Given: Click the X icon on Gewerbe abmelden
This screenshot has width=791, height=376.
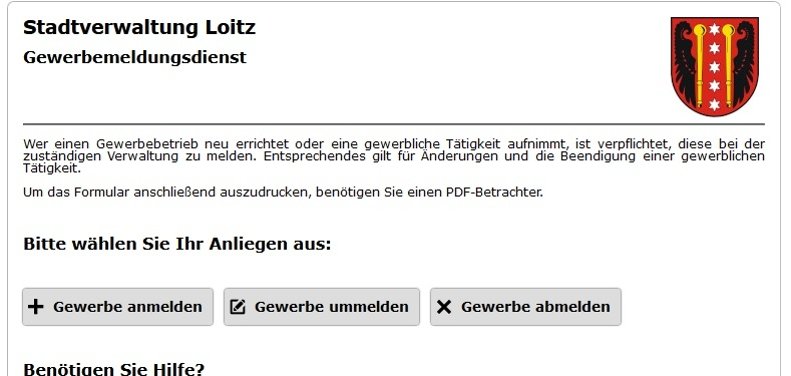Looking at the screenshot, I should (444, 307).
